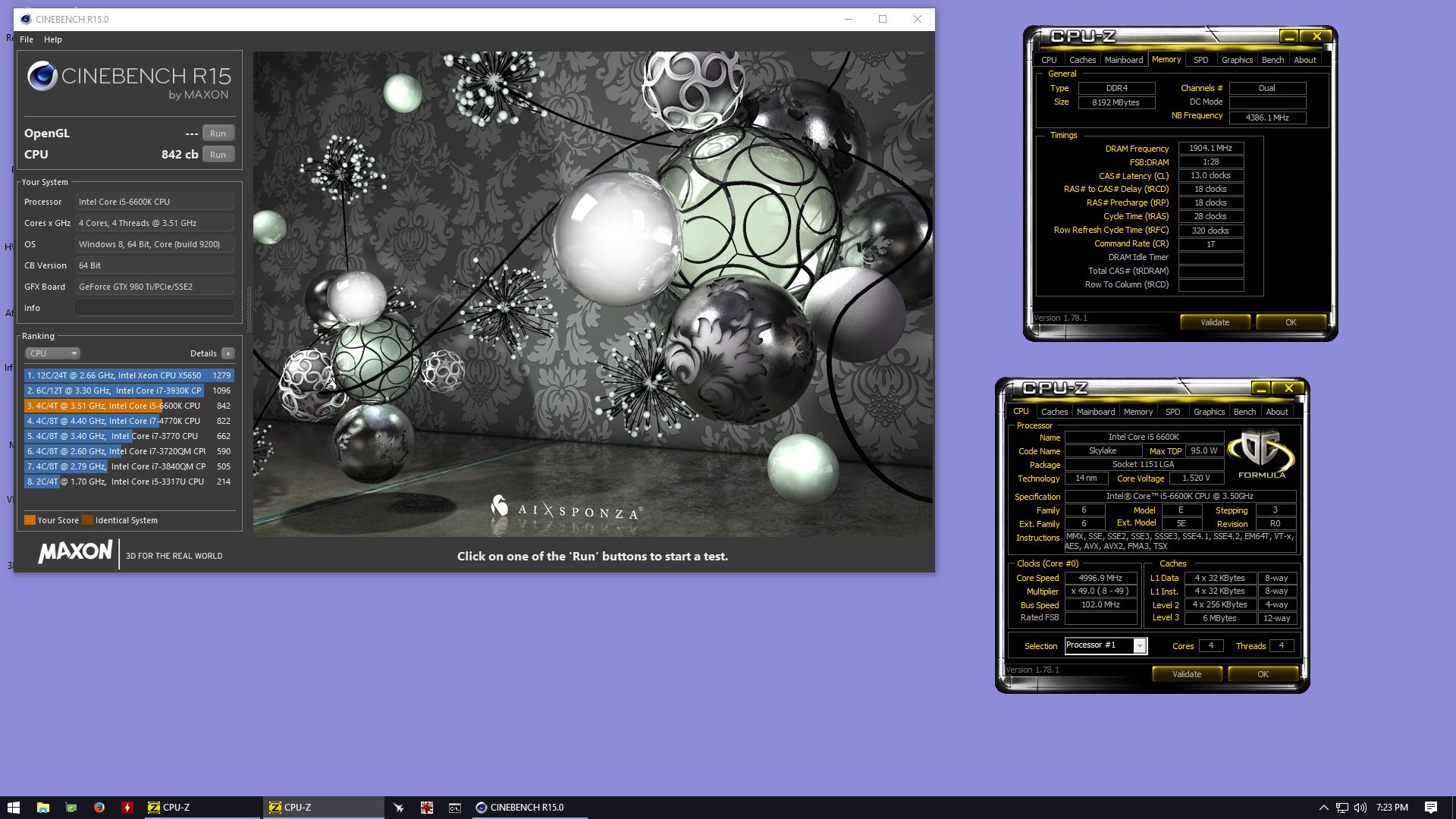
Task: Open Mainboard tab in upper CPU-Z window
Action: pos(1124,60)
